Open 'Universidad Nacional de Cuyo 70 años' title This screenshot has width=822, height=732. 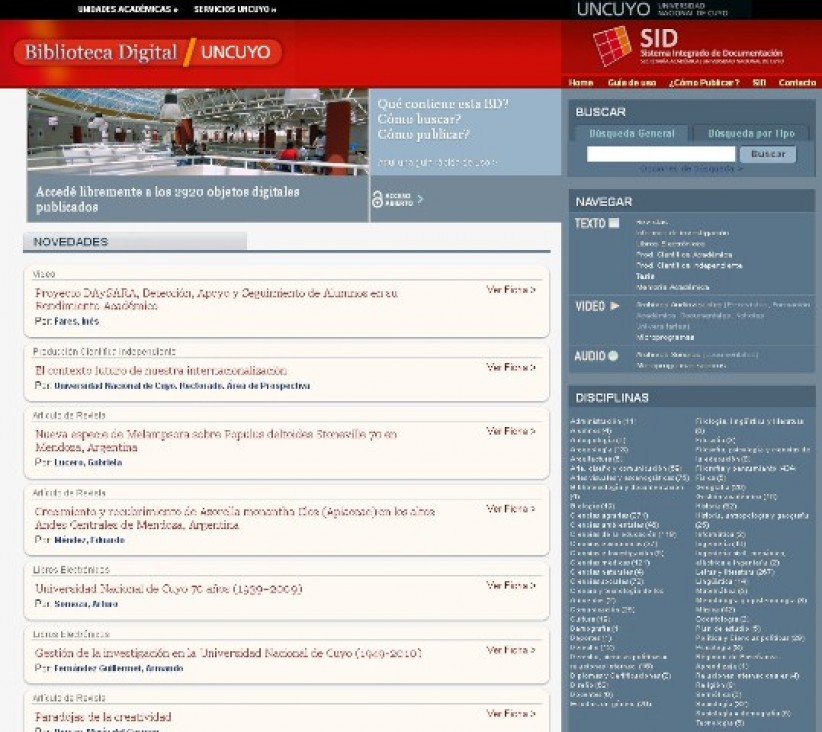coord(168,589)
